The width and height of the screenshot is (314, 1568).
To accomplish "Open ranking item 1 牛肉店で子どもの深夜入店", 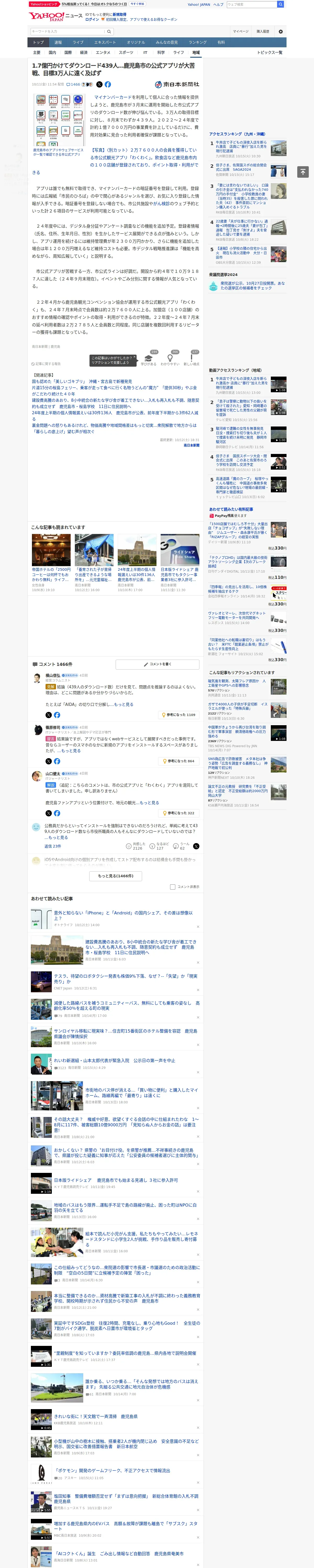I will tap(242, 147).
